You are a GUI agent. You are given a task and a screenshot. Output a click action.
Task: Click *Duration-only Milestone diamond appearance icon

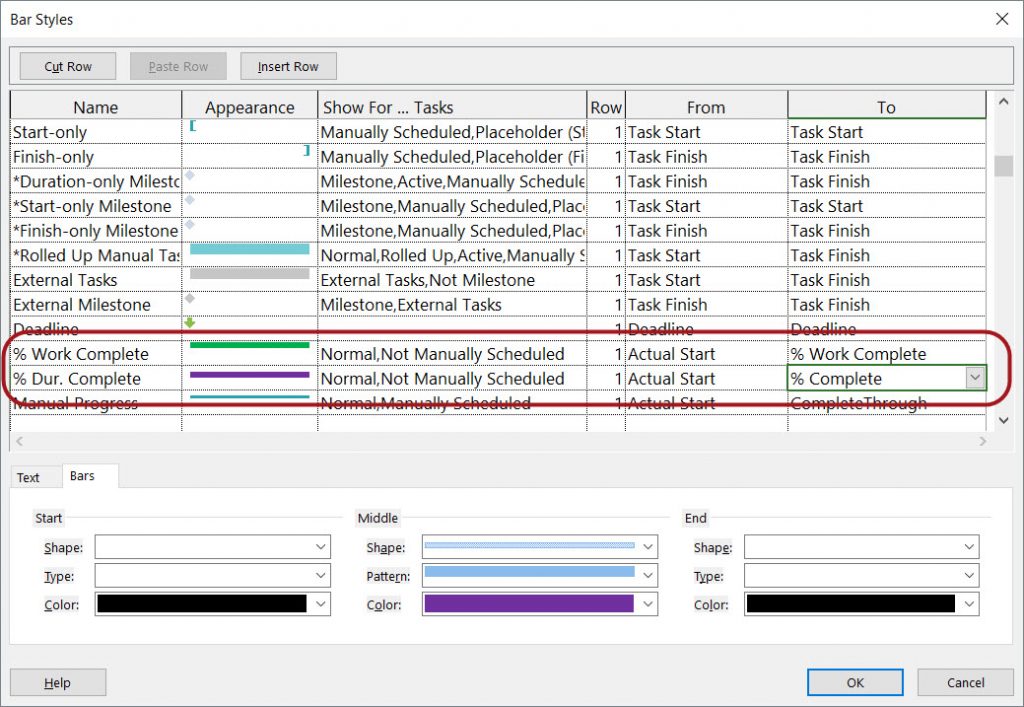(190, 175)
